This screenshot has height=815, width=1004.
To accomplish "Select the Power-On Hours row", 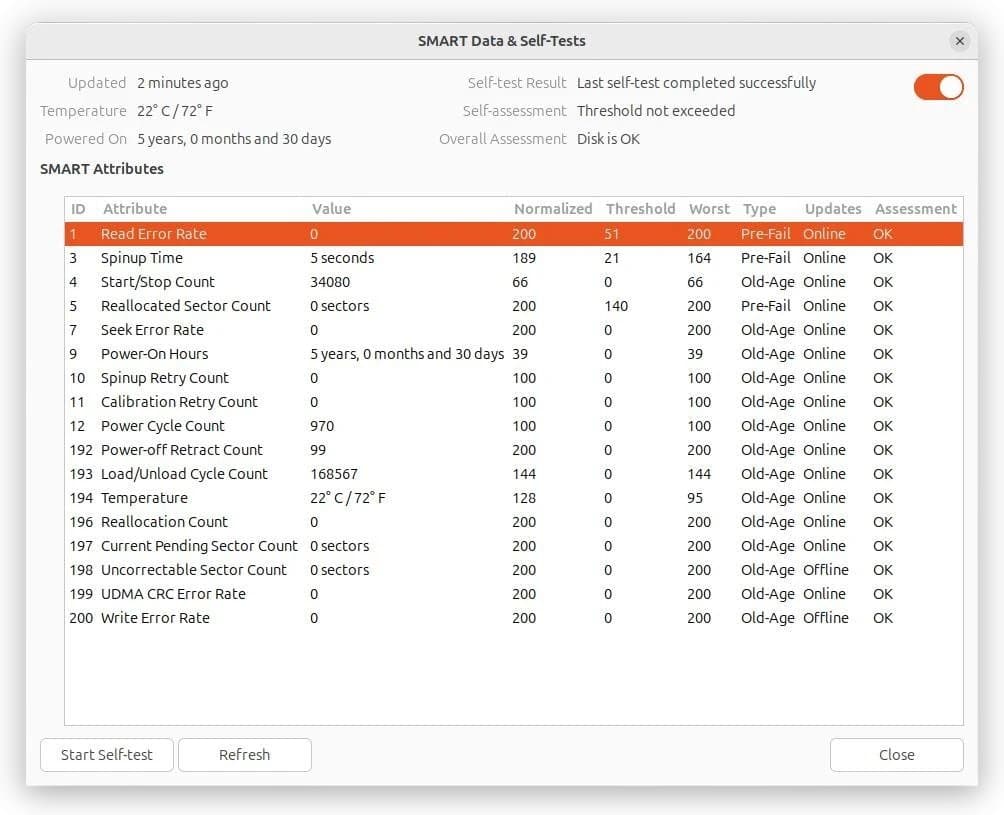I will point(154,354).
